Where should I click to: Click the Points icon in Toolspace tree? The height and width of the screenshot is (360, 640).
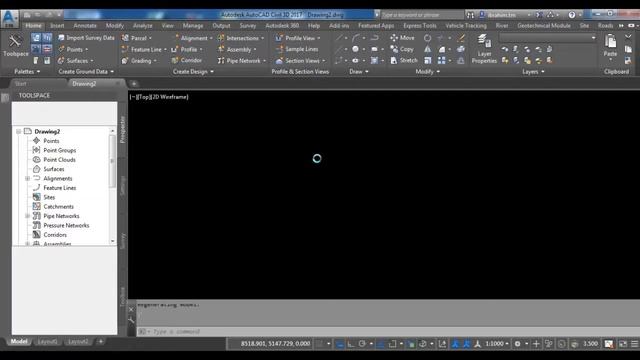pyautogui.click(x=36, y=141)
